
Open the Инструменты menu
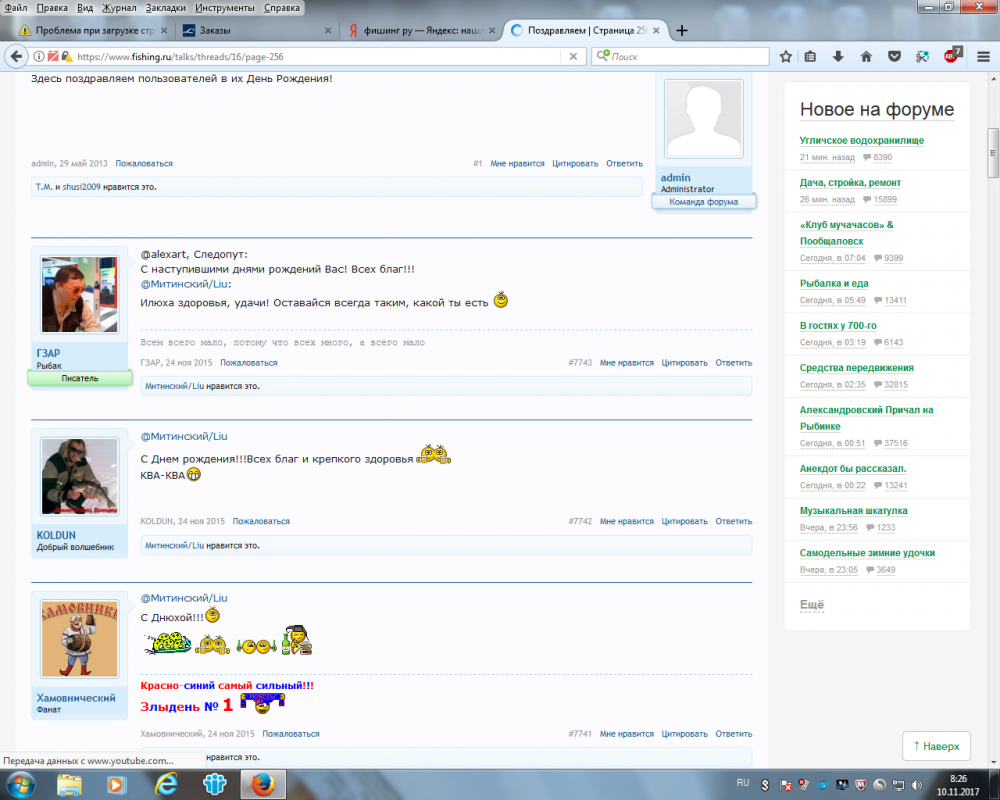point(224,7)
